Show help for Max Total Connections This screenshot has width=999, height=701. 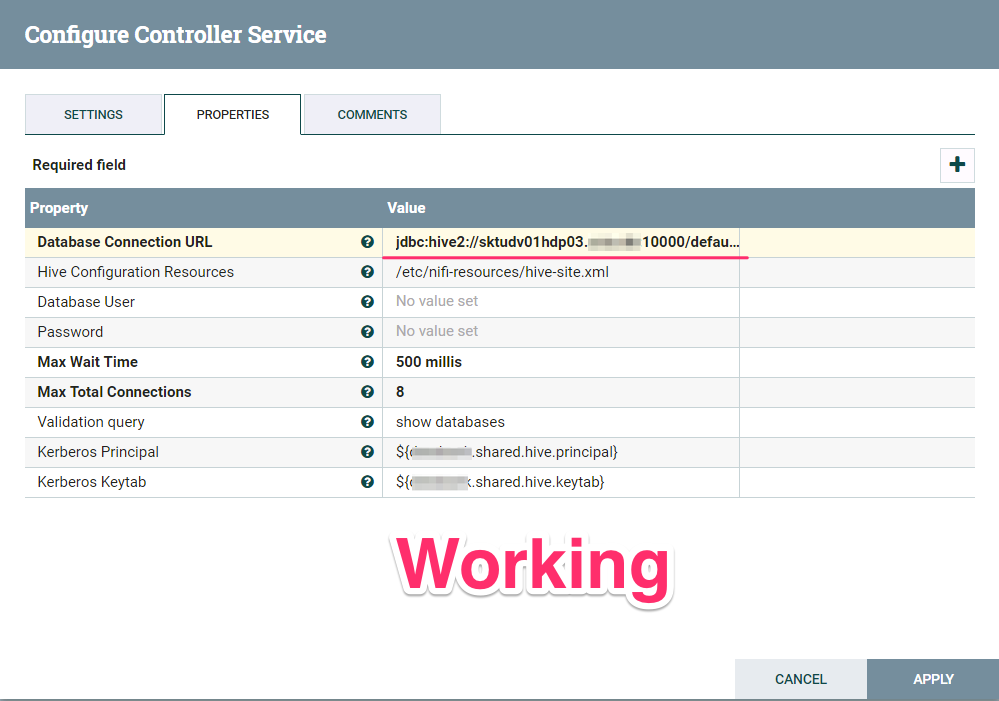pos(367,391)
